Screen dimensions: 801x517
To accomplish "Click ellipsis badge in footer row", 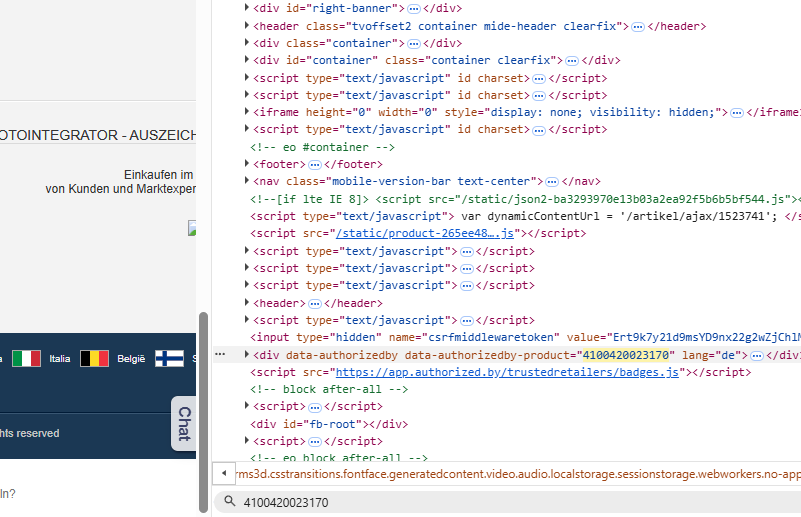I will tap(315, 164).
